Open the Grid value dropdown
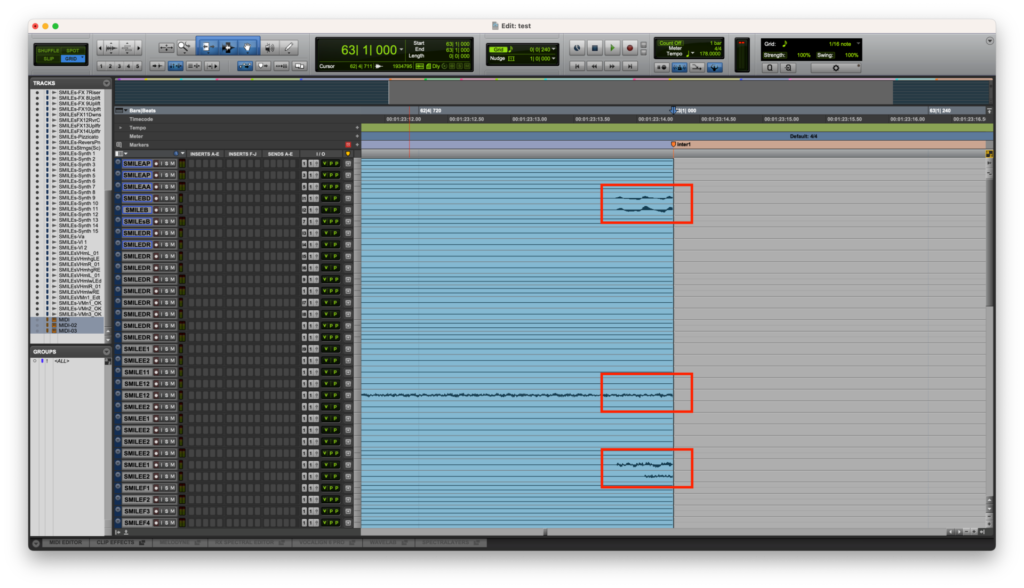The image size is (1024, 588). point(554,49)
